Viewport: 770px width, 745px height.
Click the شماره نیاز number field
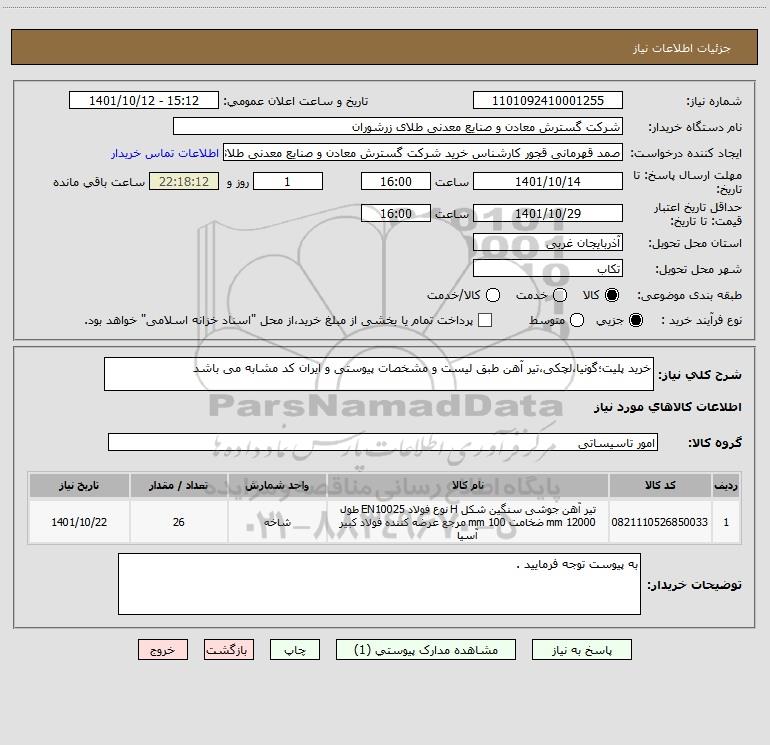(x=548, y=101)
